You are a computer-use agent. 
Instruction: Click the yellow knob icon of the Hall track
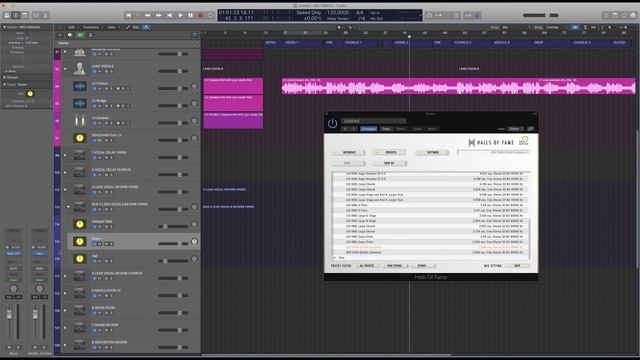click(x=80, y=259)
